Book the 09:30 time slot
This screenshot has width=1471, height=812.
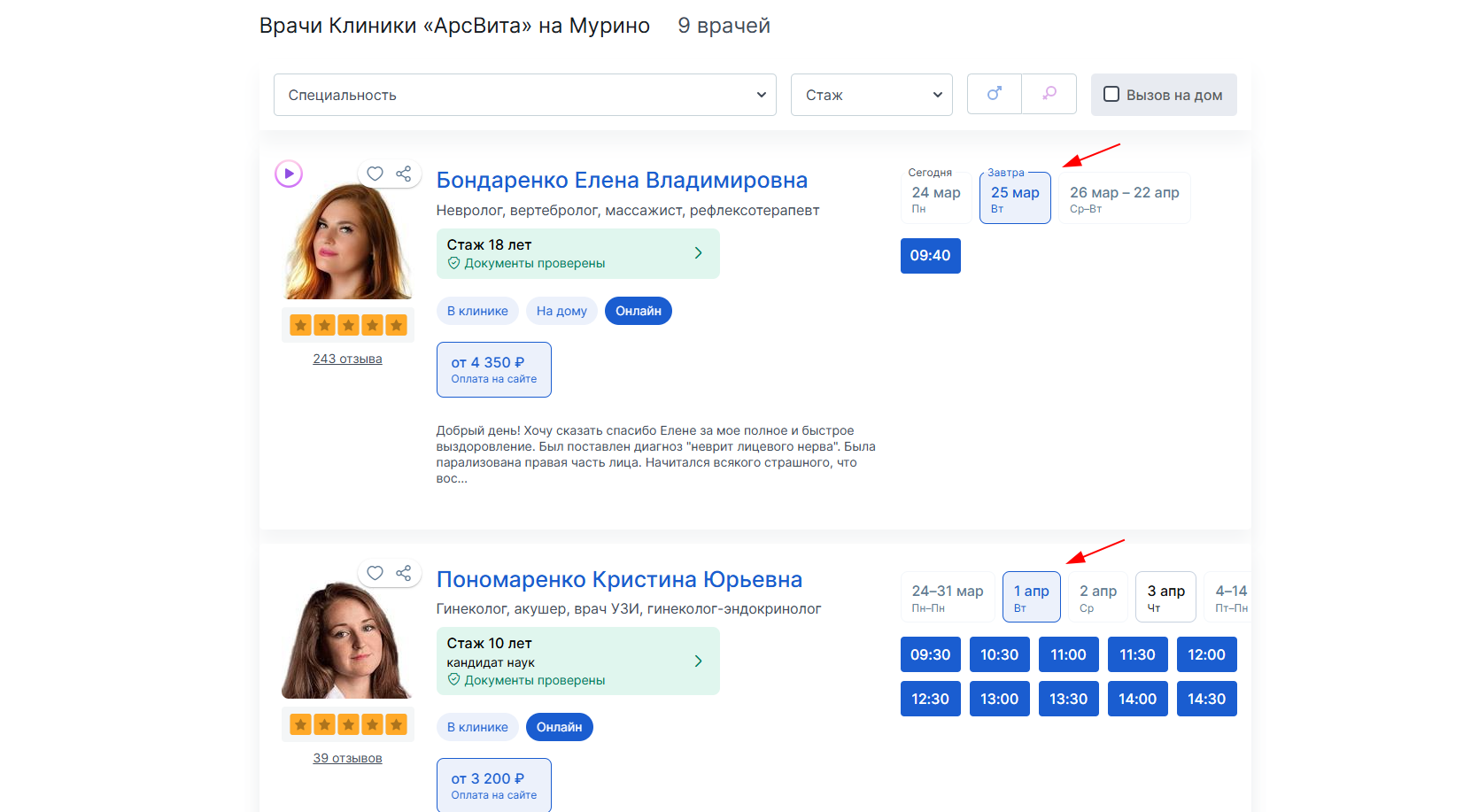(x=931, y=654)
